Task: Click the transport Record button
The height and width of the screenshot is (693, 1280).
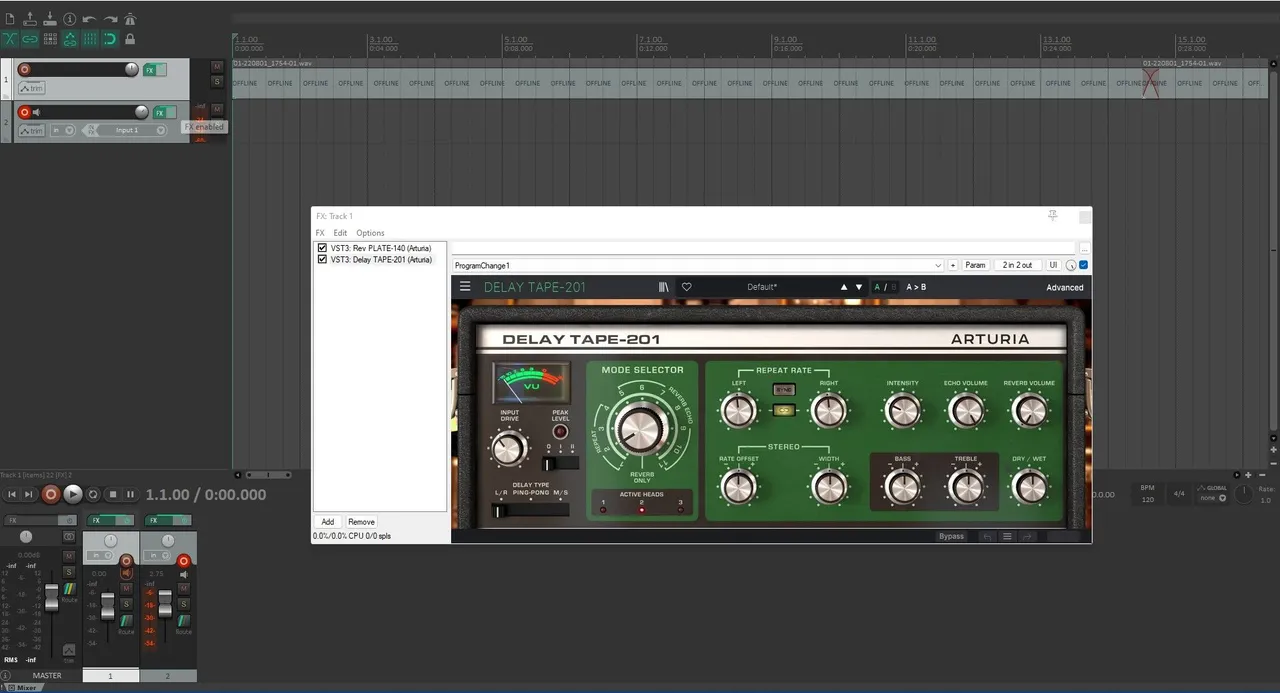Action: tap(51, 494)
